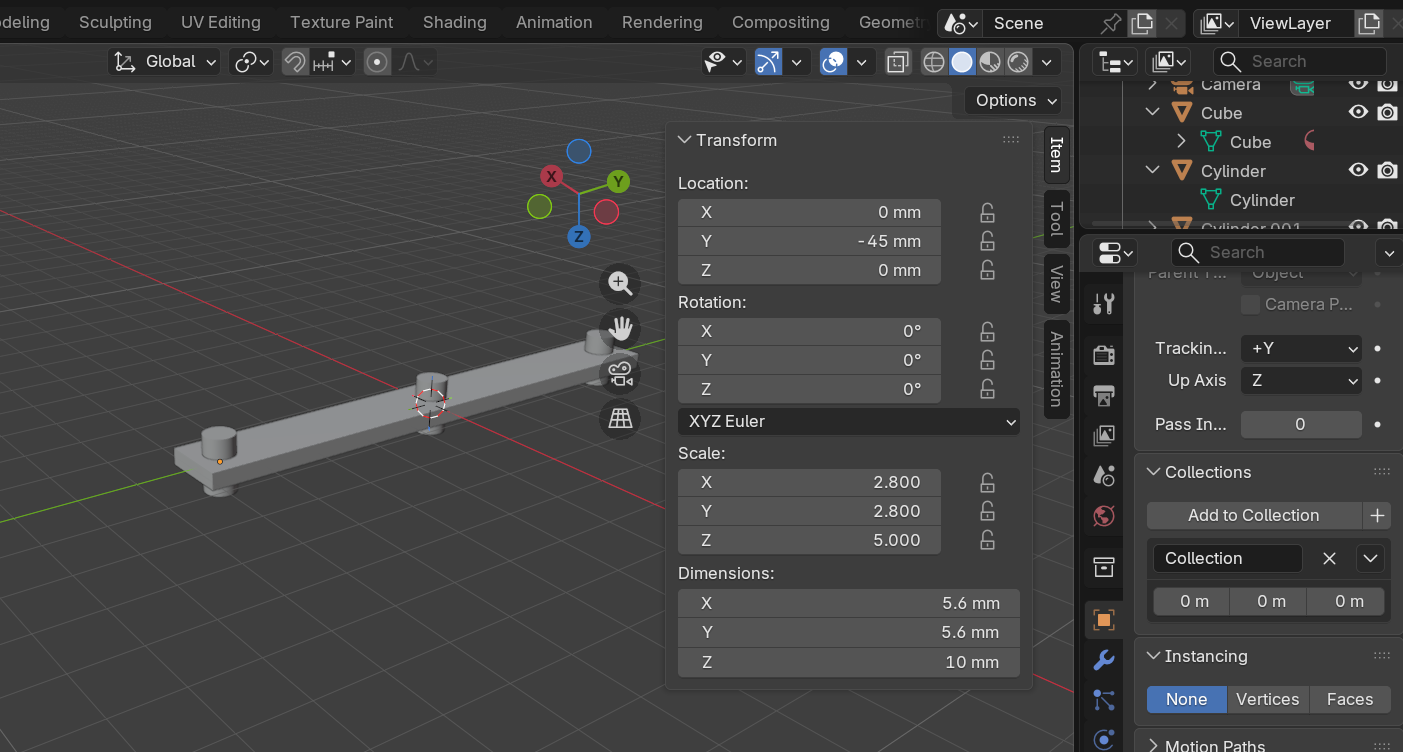
Task: Select Faces instancing option
Action: (x=1350, y=699)
